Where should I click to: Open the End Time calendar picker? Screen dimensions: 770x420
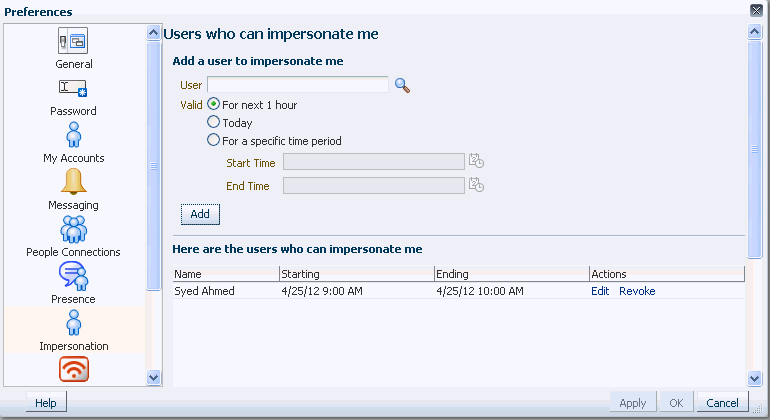tap(476, 185)
